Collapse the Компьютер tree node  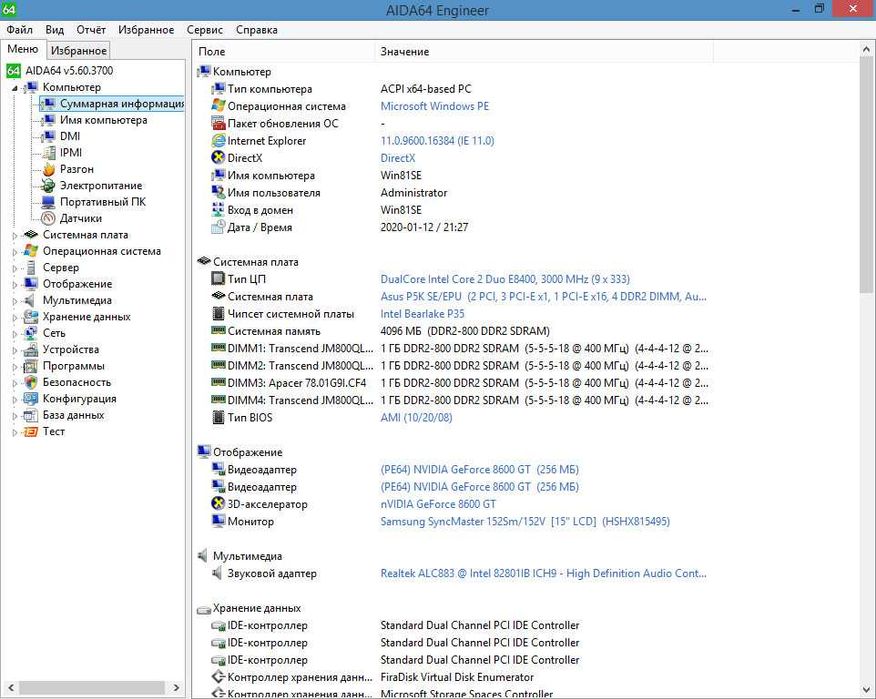point(15,88)
